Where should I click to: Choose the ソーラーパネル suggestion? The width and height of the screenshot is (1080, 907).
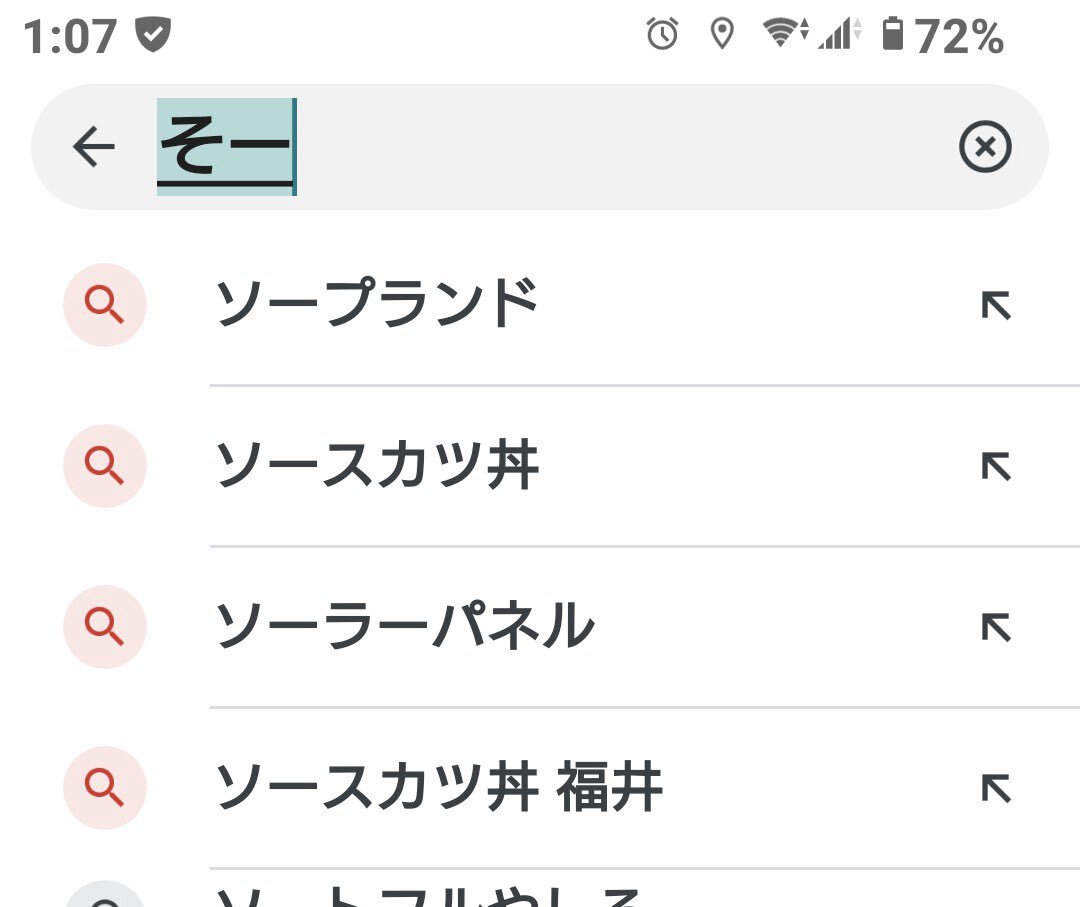pos(405,627)
